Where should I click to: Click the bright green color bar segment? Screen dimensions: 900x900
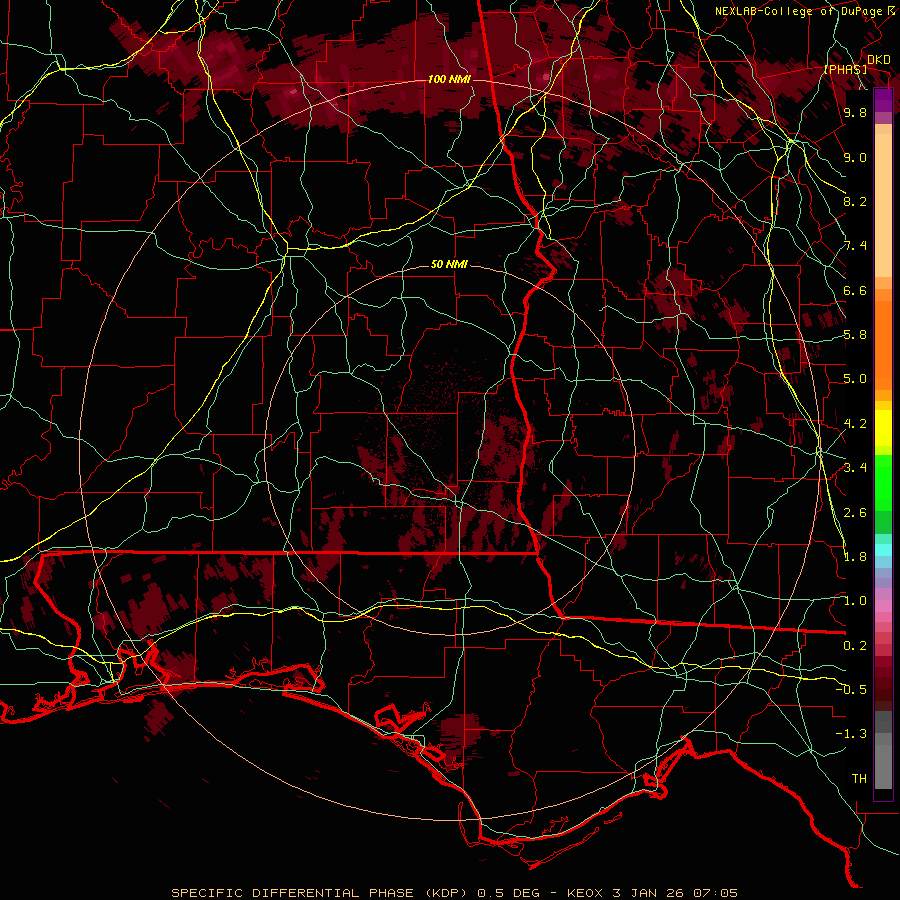click(883, 482)
